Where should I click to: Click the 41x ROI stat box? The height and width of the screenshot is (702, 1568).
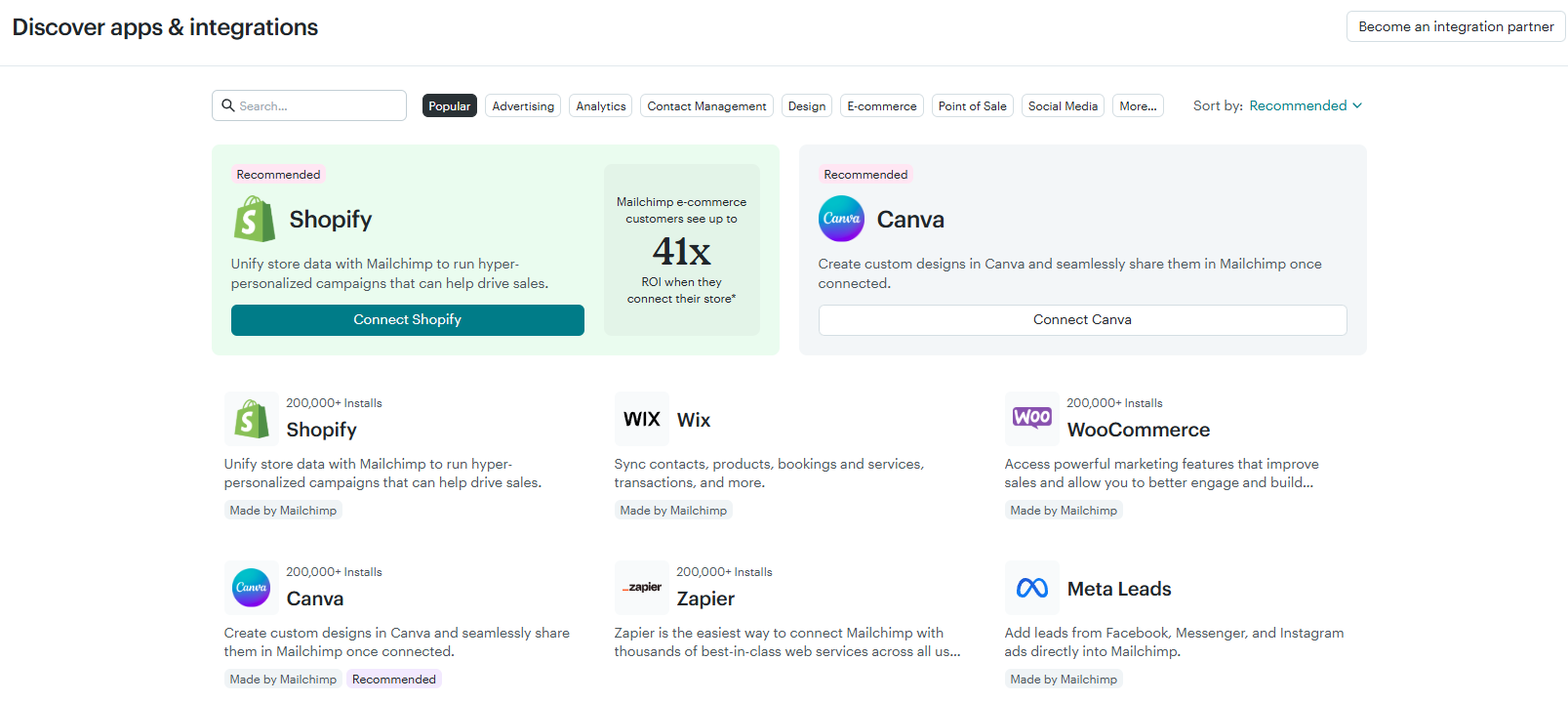(682, 250)
